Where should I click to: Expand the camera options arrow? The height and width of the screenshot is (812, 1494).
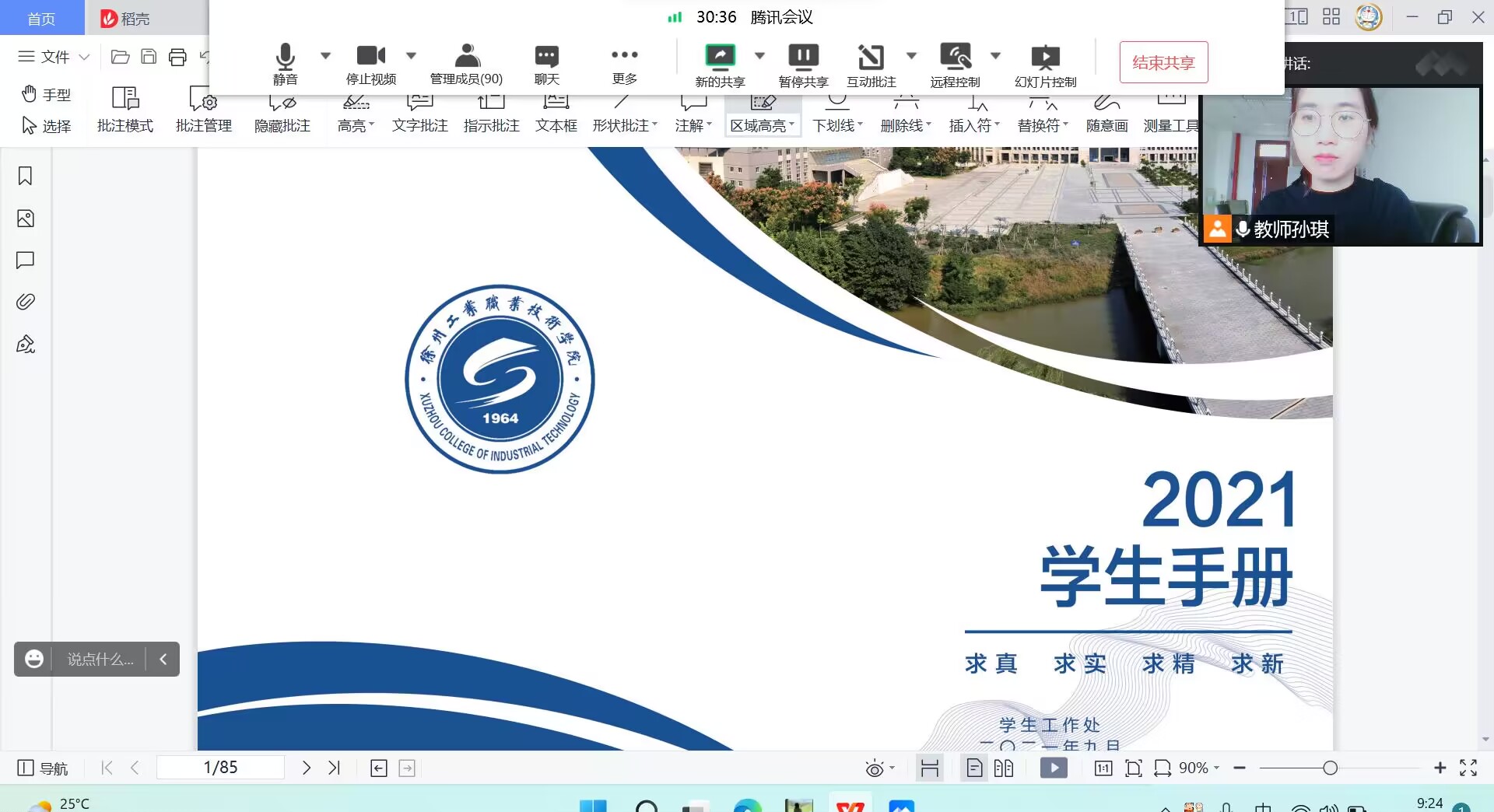pos(412,55)
